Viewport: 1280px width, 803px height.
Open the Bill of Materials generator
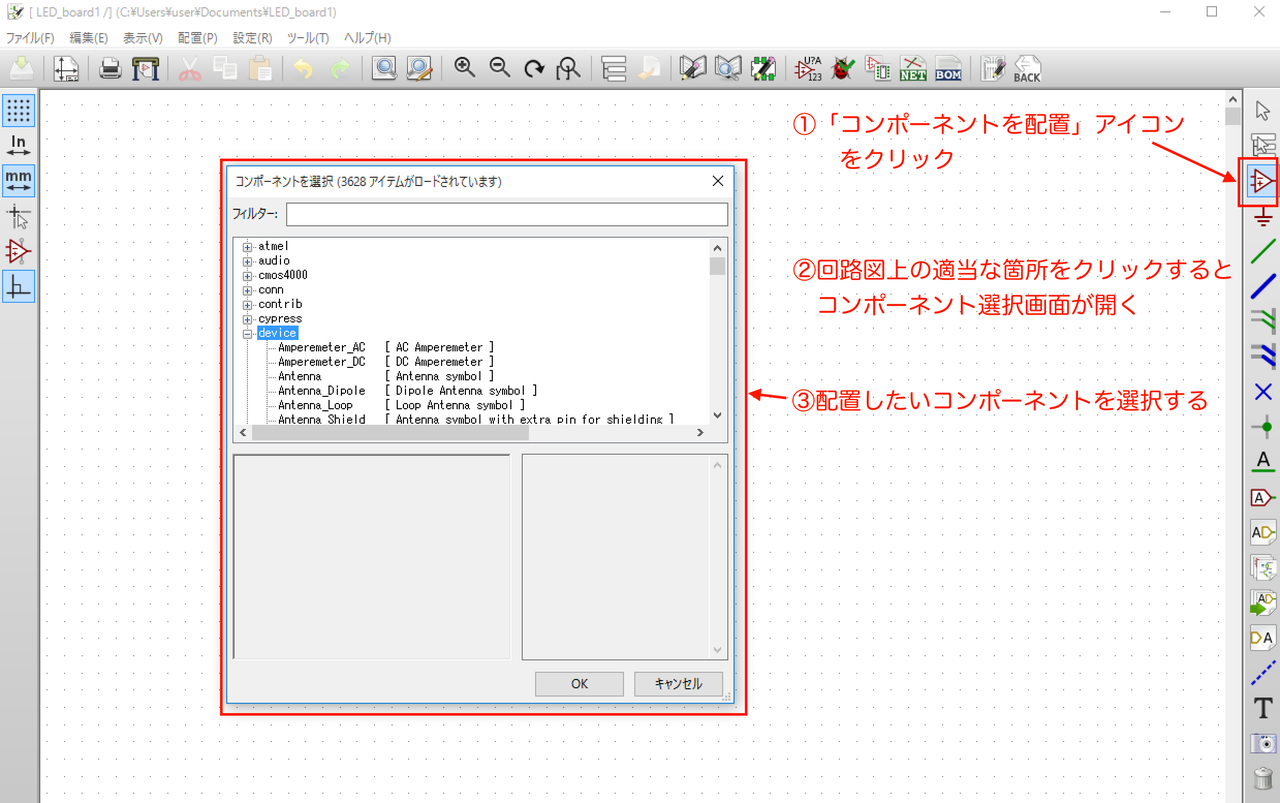coord(948,68)
